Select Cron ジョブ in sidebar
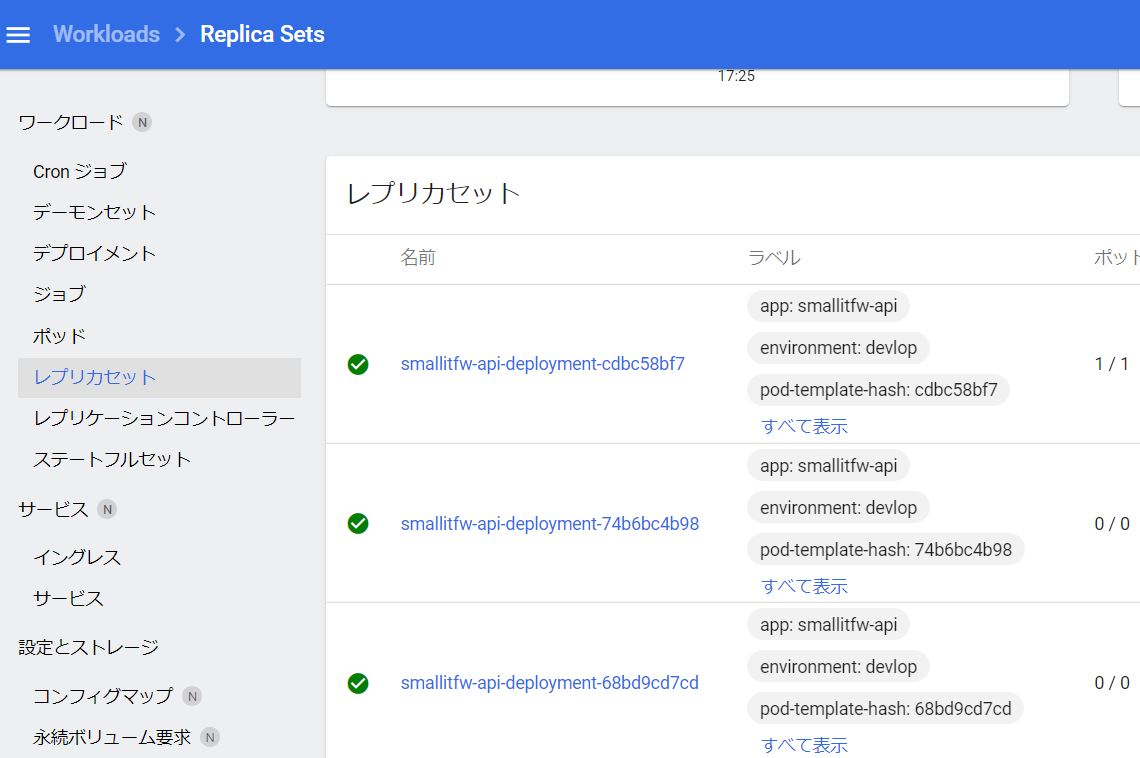 coord(80,171)
